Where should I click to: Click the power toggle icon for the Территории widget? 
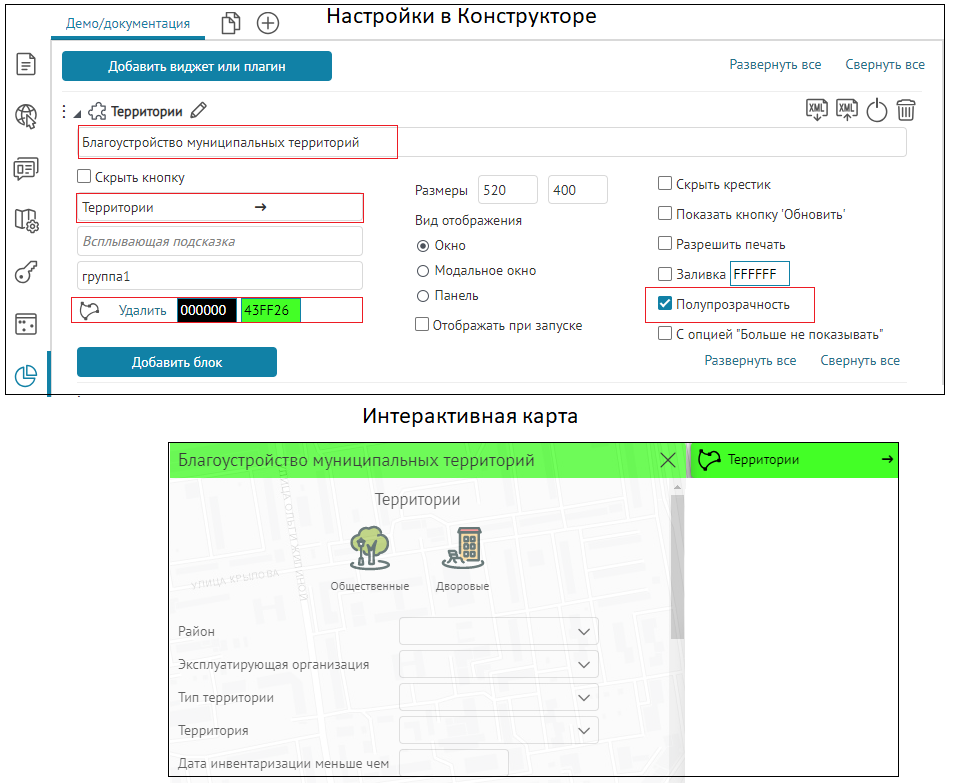click(877, 111)
